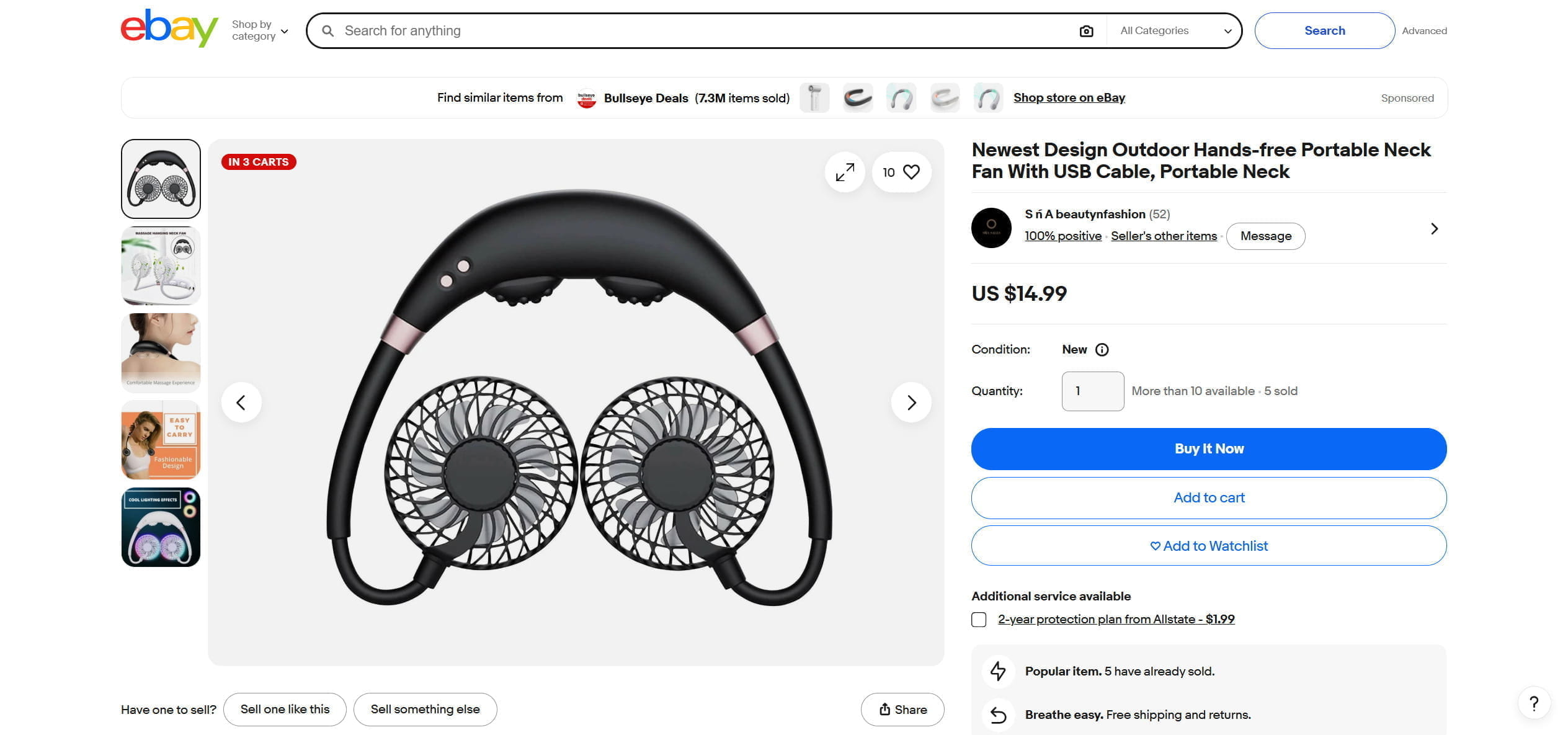Click Add to cart button
The image size is (1568, 735).
point(1209,497)
